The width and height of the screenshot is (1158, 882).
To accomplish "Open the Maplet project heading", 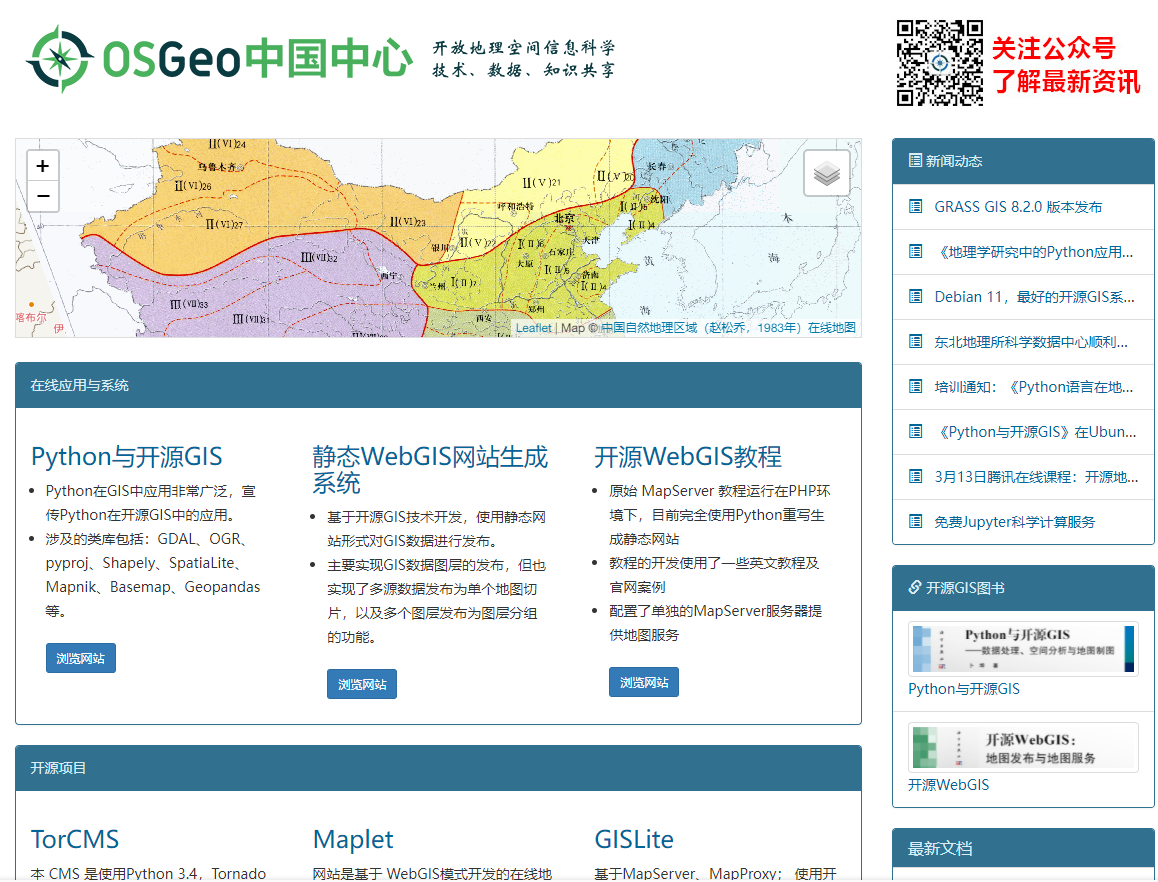I will tap(353, 839).
